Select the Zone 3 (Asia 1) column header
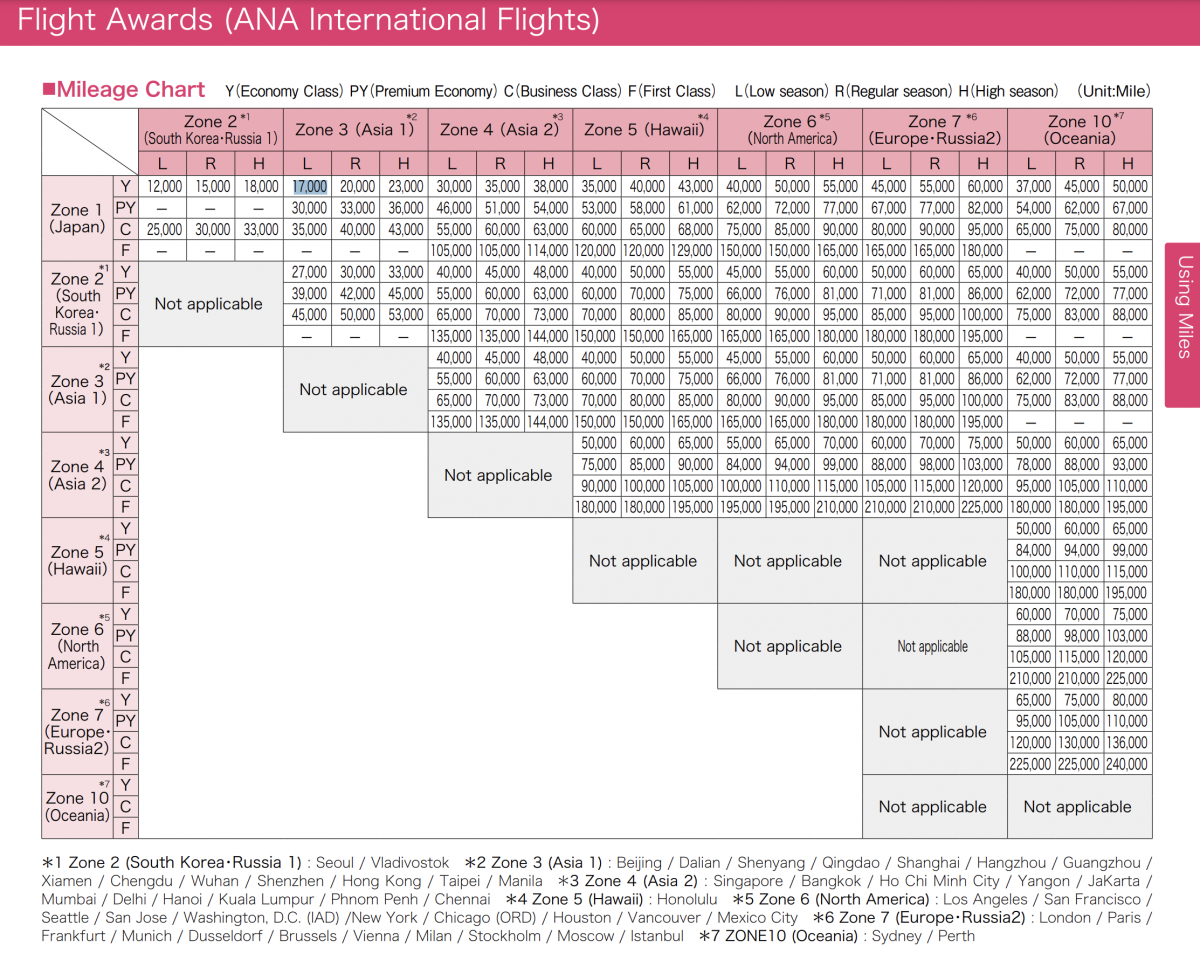Screen dimensions: 1200x953 [356, 130]
